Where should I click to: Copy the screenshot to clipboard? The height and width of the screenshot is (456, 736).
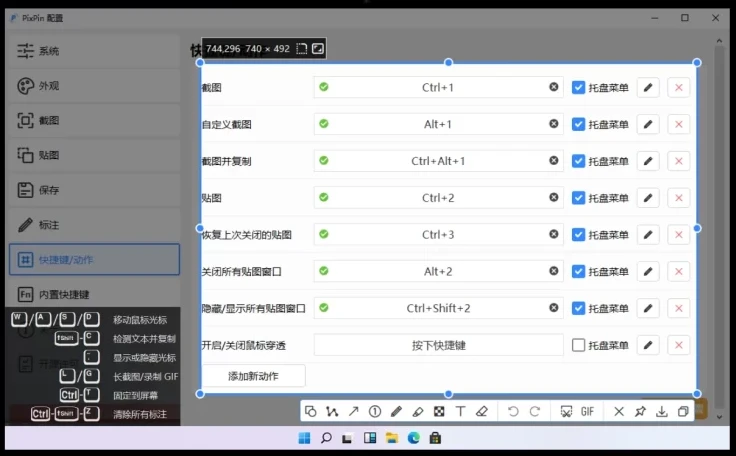(683, 412)
